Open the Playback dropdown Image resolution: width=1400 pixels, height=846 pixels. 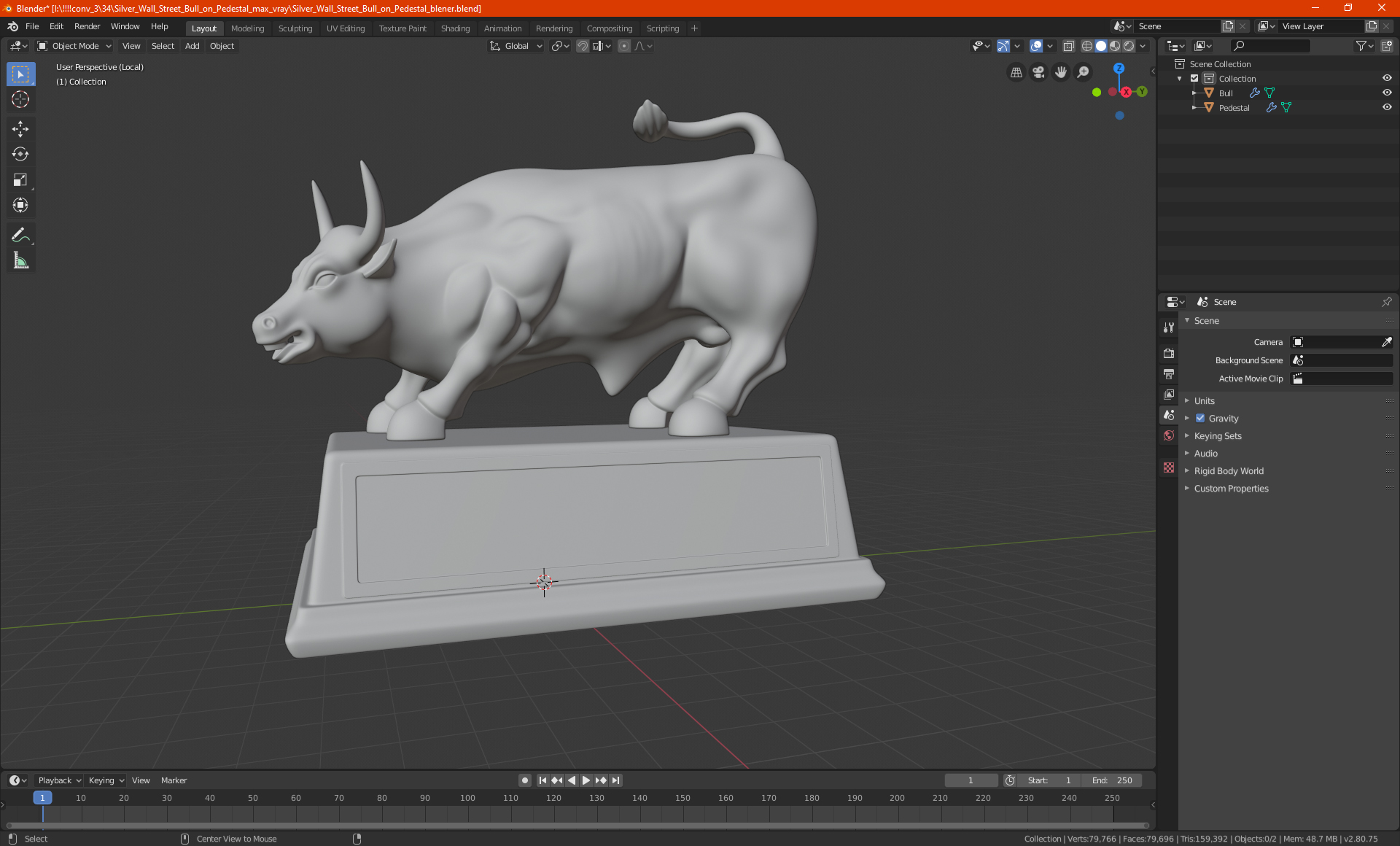pyautogui.click(x=59, y=780)
